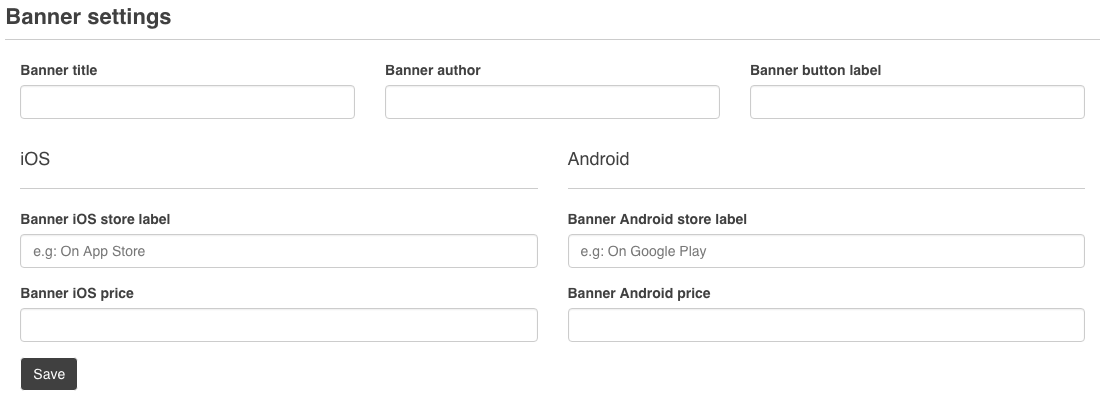Viewport: 1116px width, 405px height.
Task: Select the Android store label field with Google Play placeholder
Action: (826, 251)
